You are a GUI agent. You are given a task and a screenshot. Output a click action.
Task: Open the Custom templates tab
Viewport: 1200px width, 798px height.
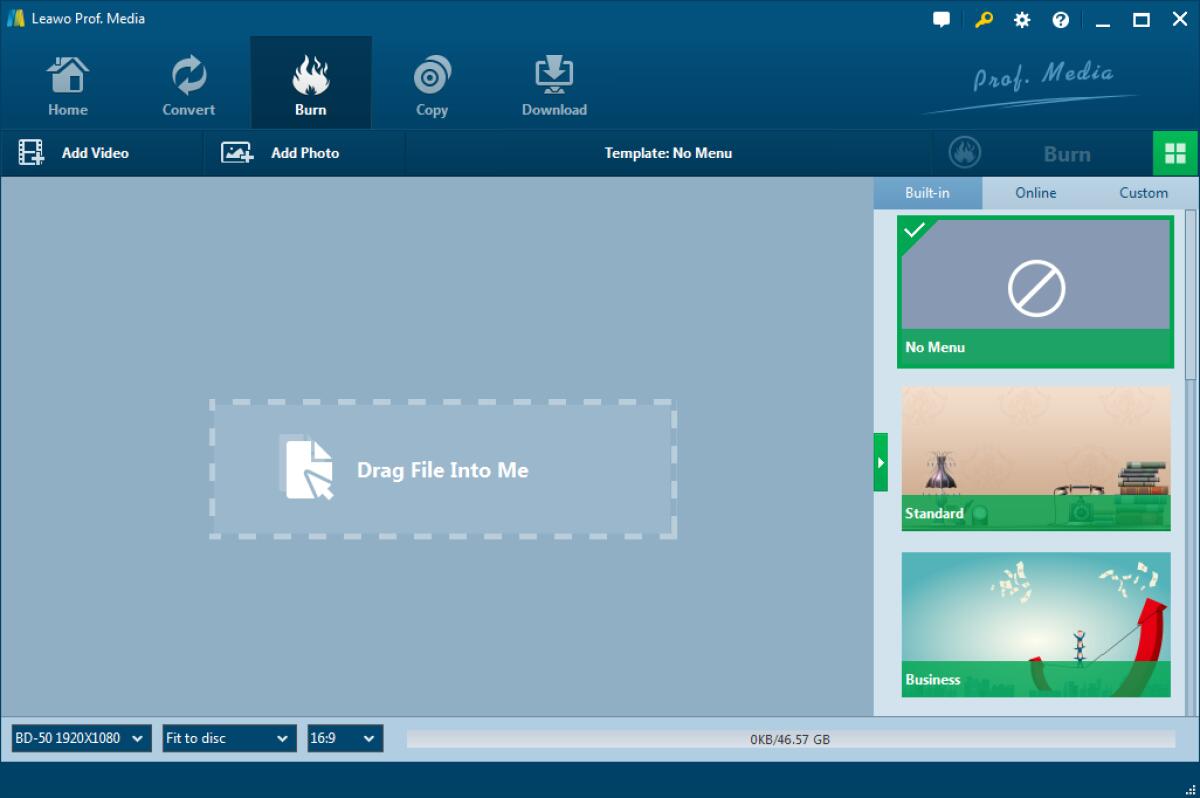tap(1143, 192)
